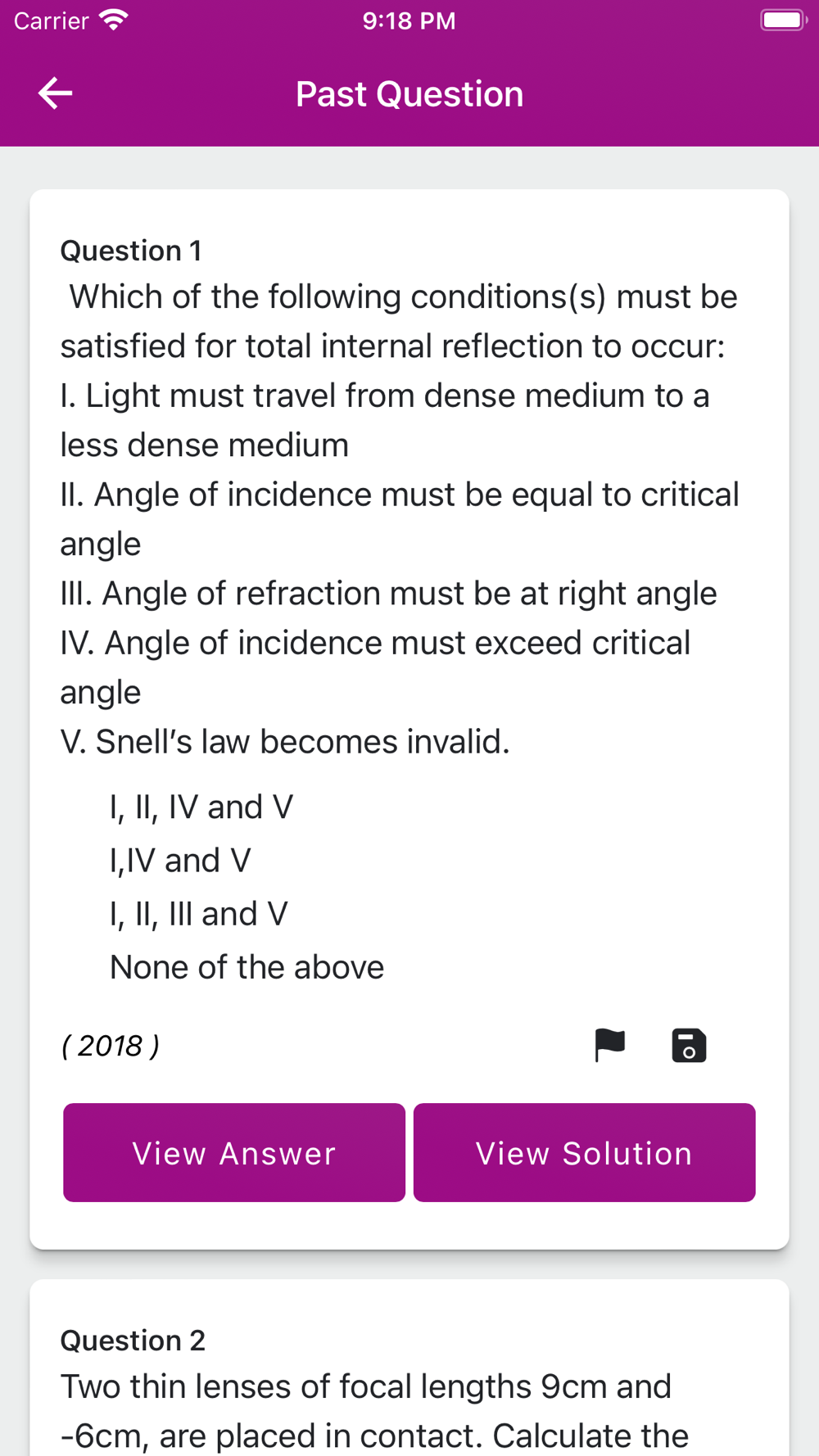Tap statement V about Snell's law
The height and width of the screenshot is (1456, 819).
(285, 742)
